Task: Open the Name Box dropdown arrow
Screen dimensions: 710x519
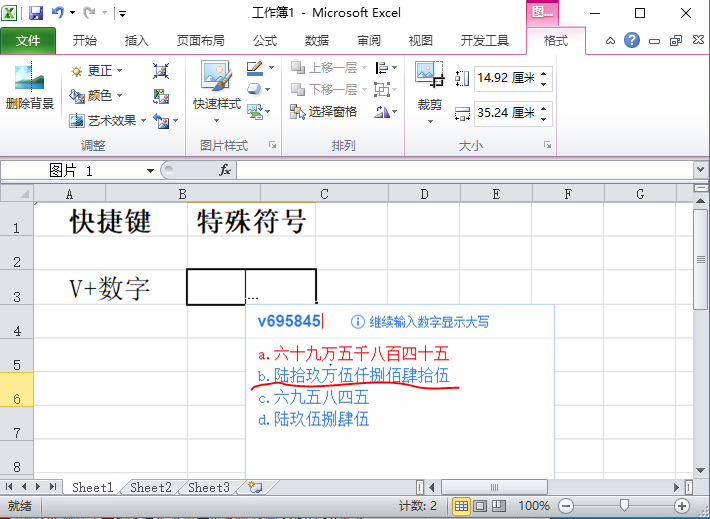Action: click(150, 171)
